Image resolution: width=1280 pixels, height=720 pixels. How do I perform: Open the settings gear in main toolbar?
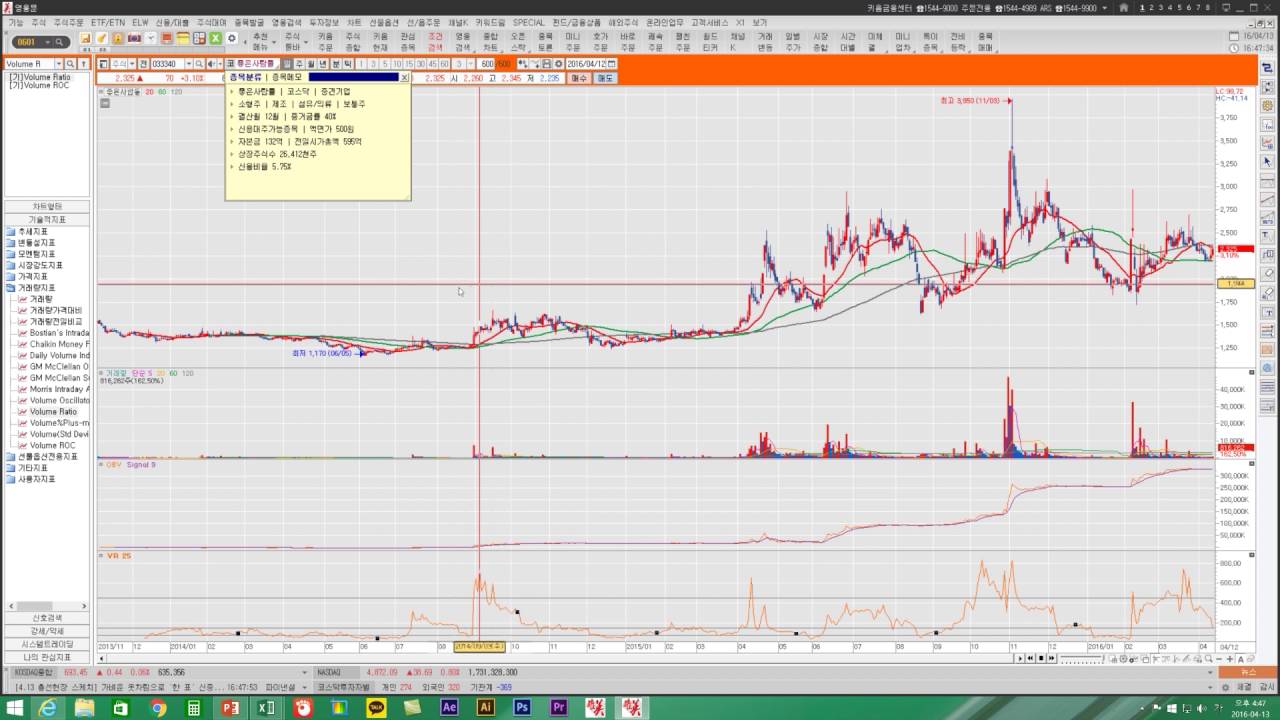(x=232, y=38)
